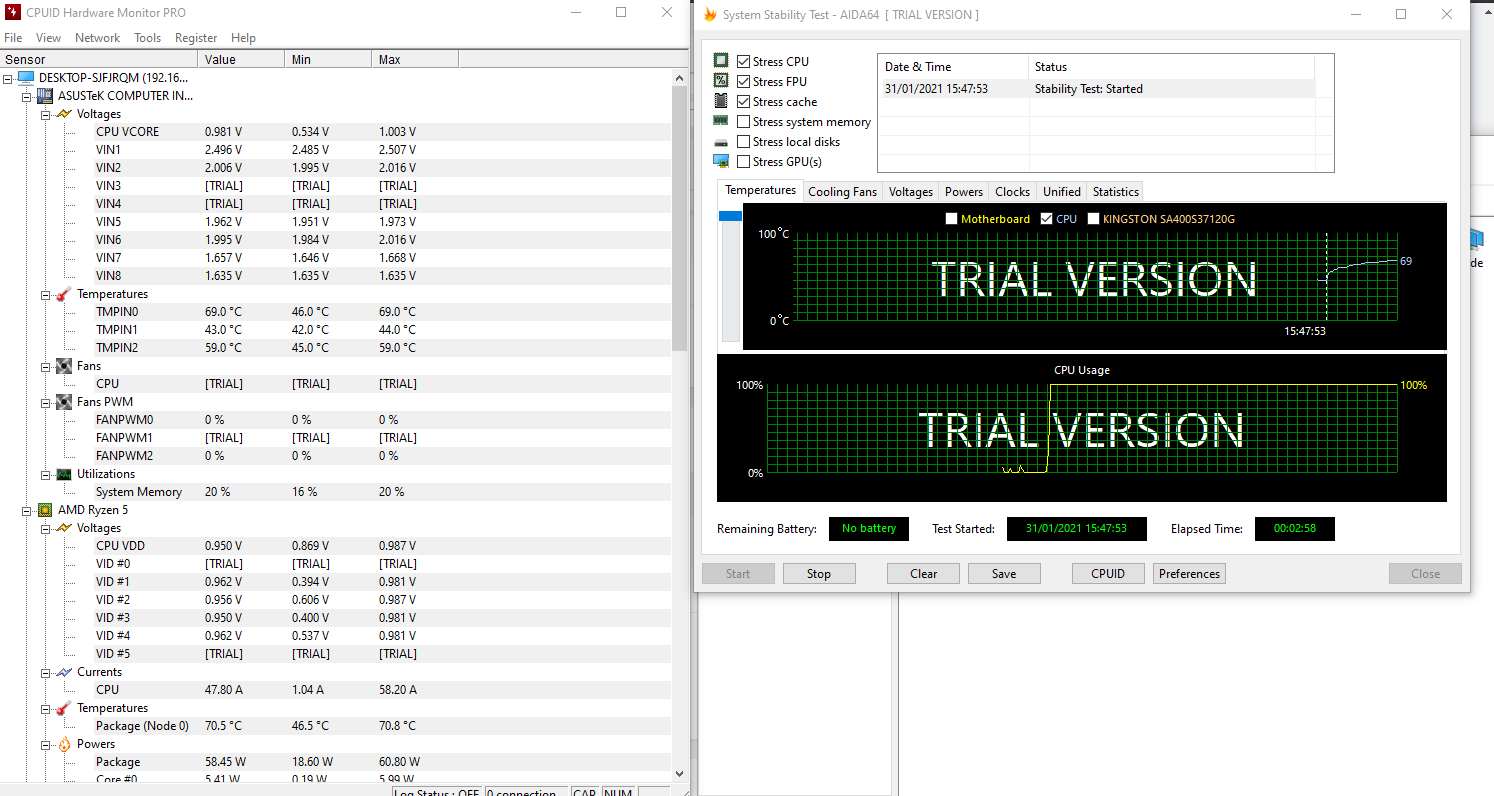
Task: Open the File menu in Hardware Monitor
Action: click(13, 38)
